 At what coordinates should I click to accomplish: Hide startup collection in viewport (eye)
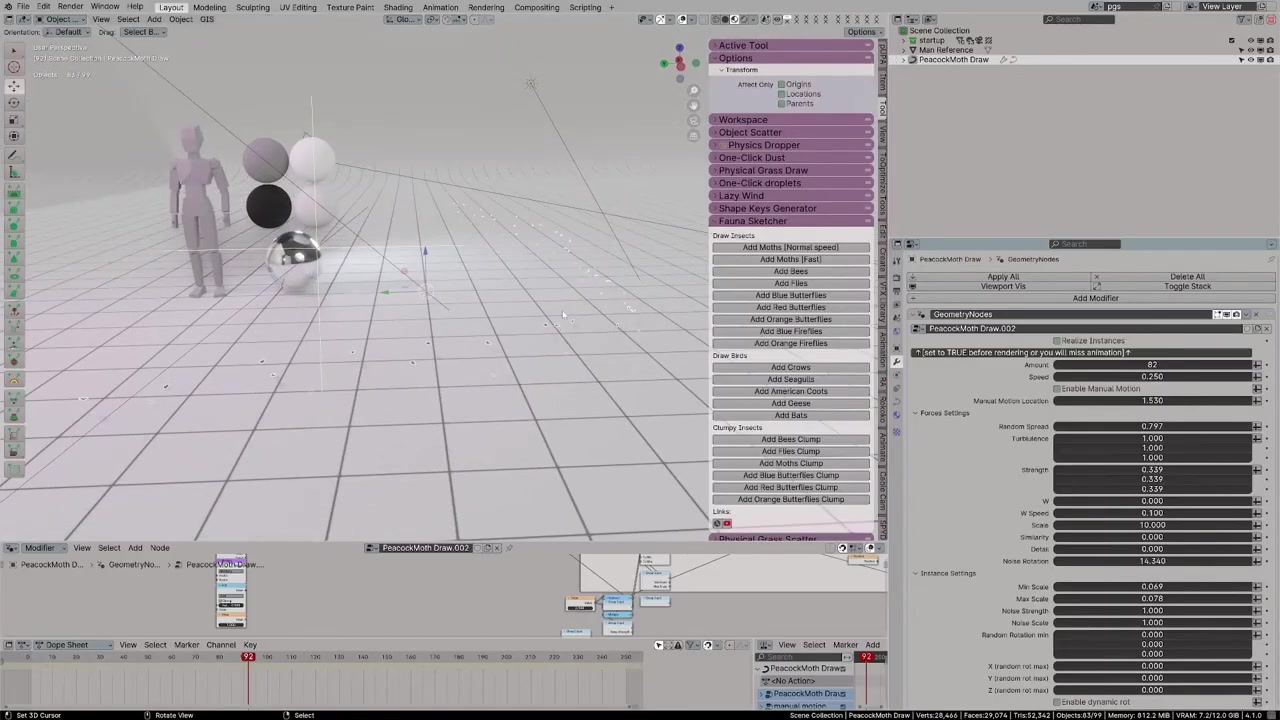pos(1251,41)
